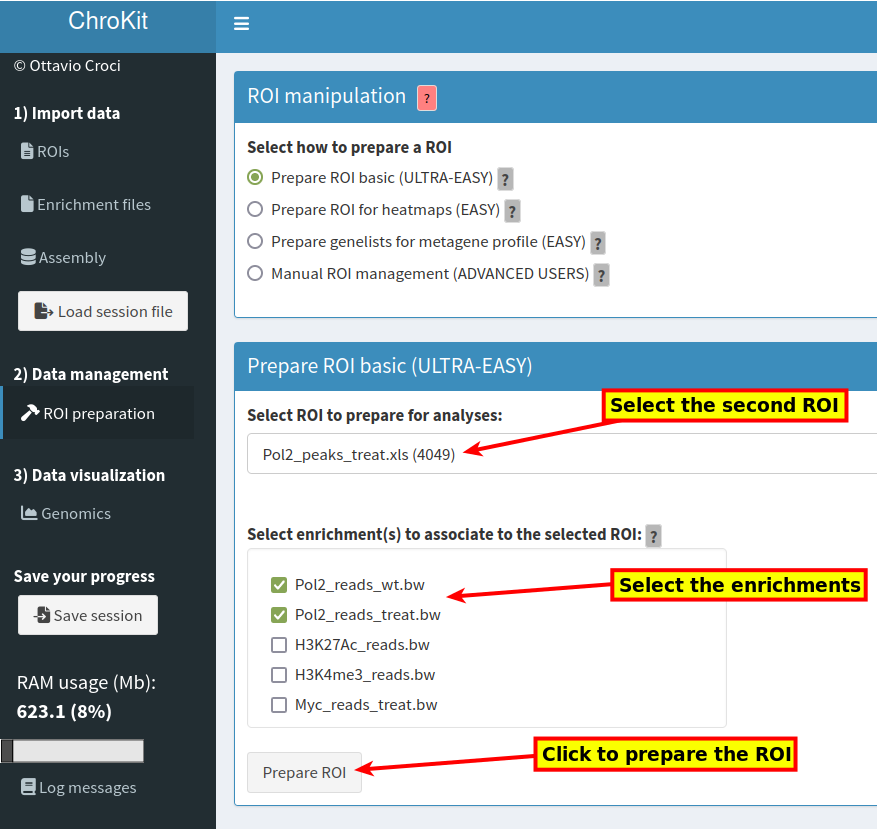Toggle the sidebar hamburger menu
877x829 pixels.
click(x=241, y=23)
